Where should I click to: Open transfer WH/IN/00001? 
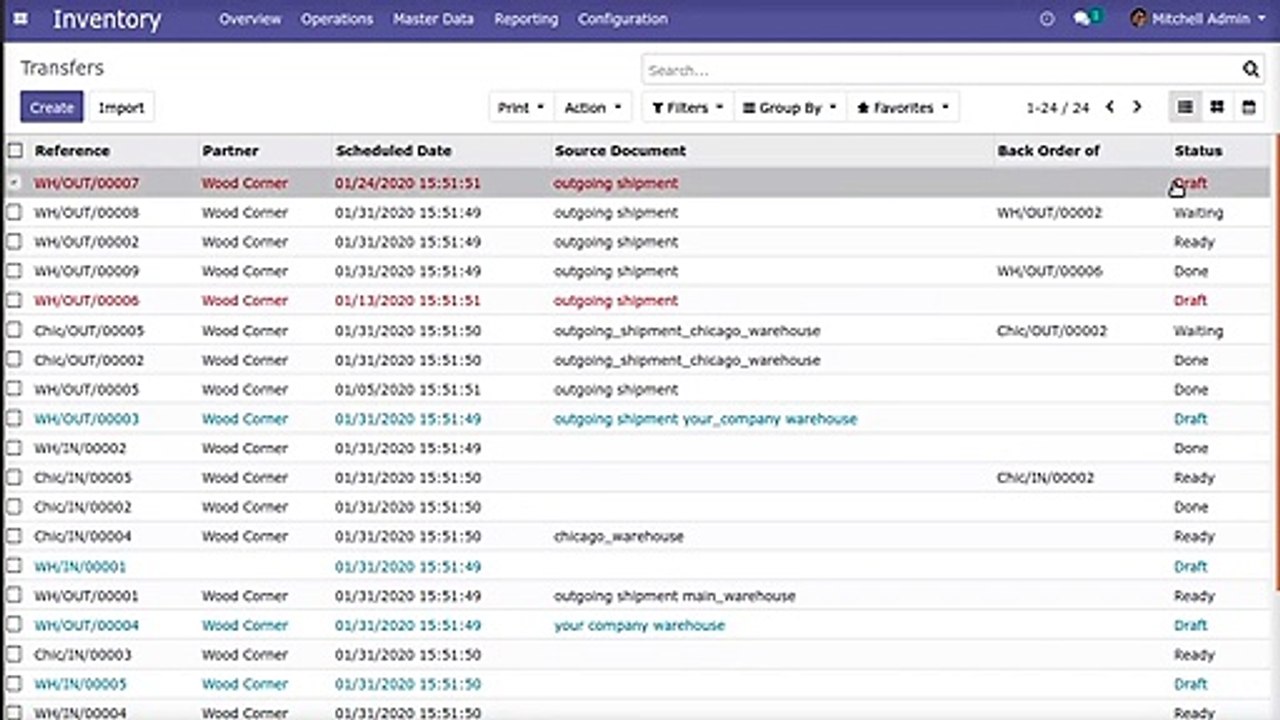pyautogui.click(x=80, y=566)
